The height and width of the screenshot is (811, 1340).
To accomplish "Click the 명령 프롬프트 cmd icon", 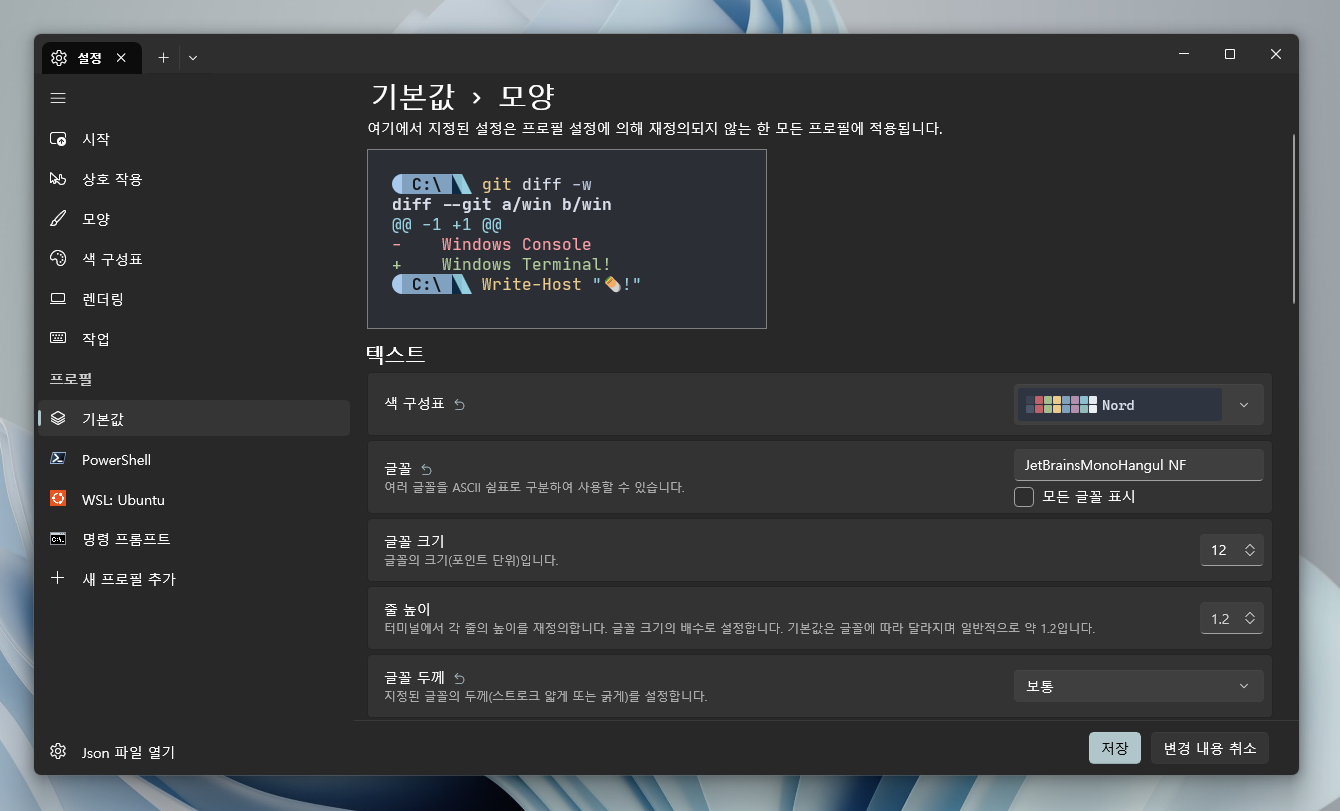I will [x=58, y=539].
